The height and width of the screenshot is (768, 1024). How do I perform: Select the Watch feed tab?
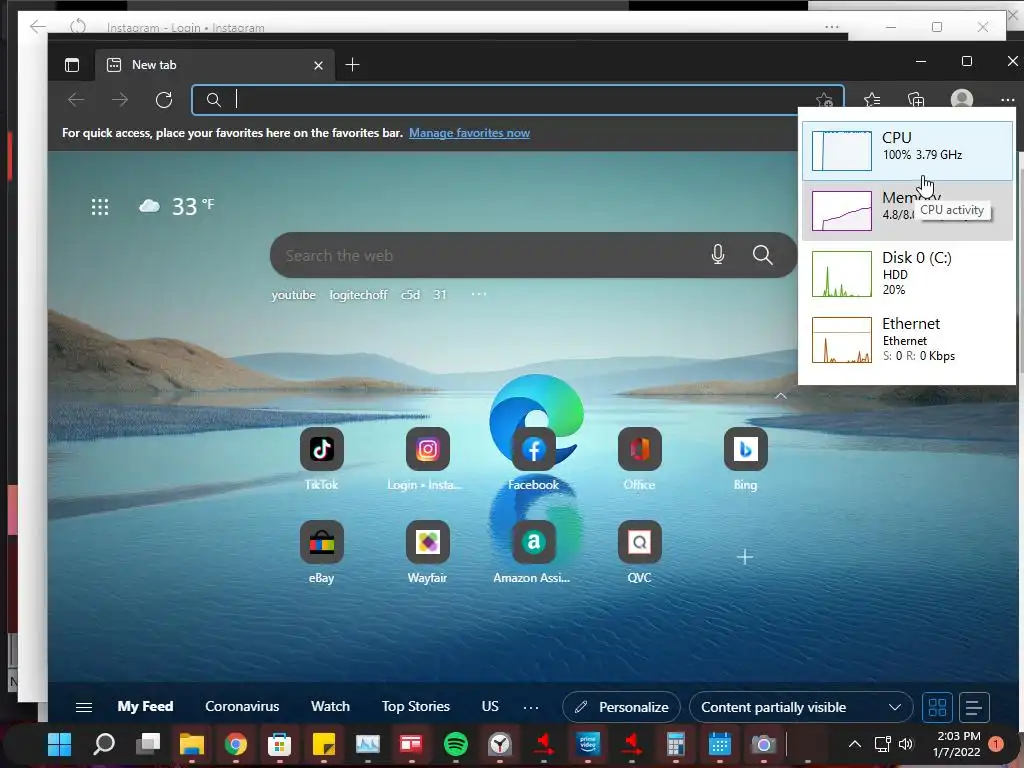(x=330, y=707)
